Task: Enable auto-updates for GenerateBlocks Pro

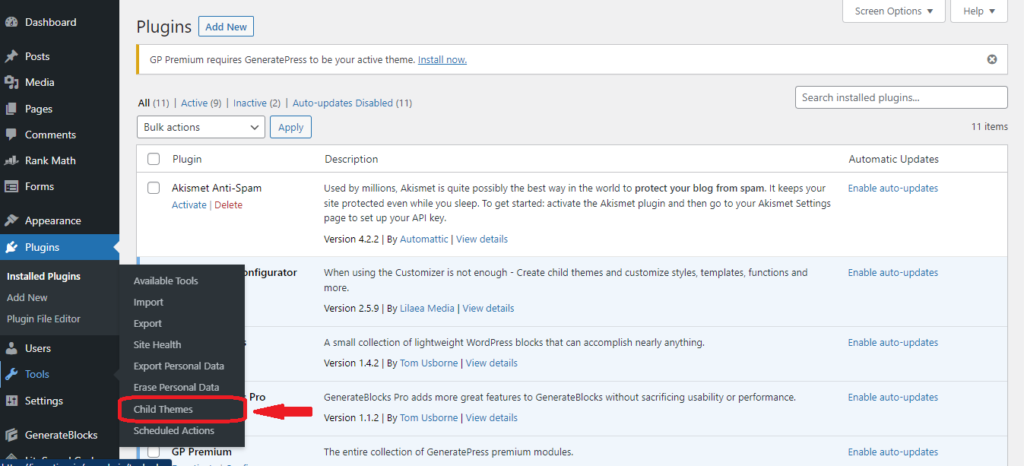Action: point(893,397)
